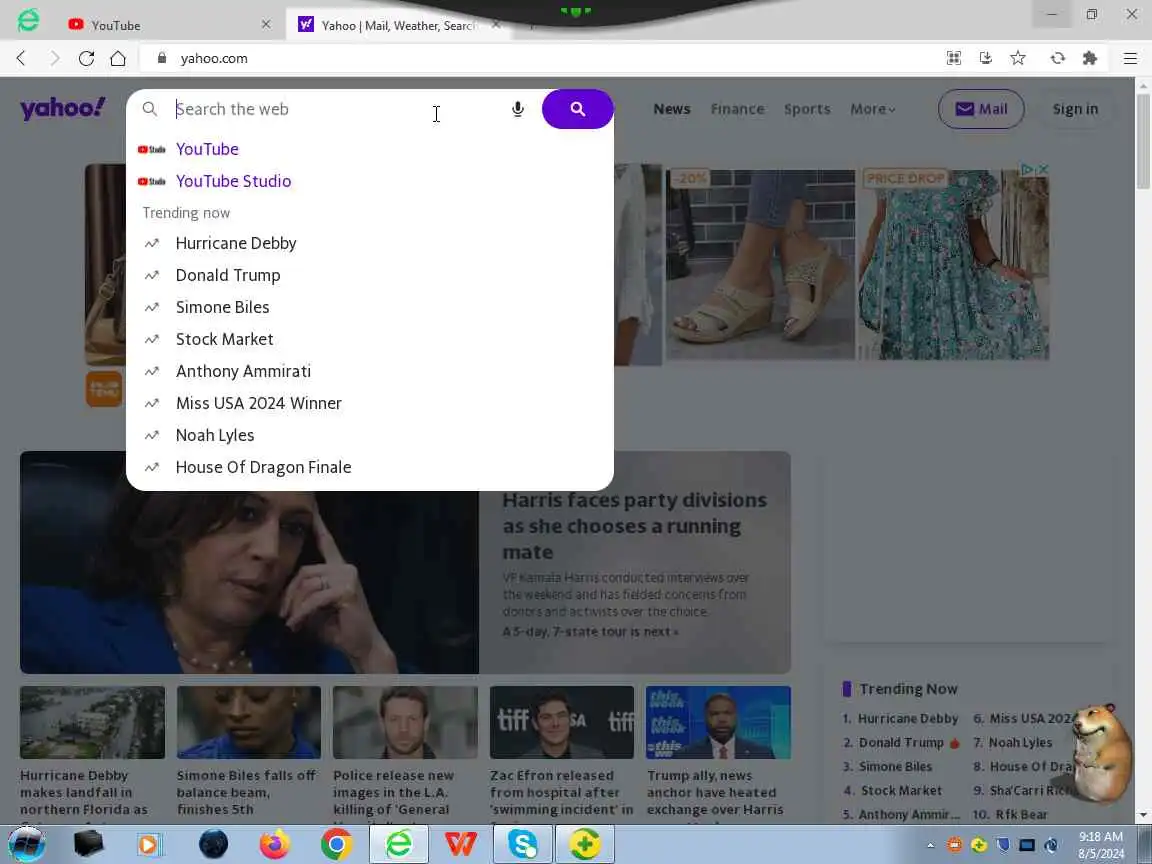Open A 5-day, 7-state tour link
Viewport: 1152px width, 864px height.
[591, 631]
